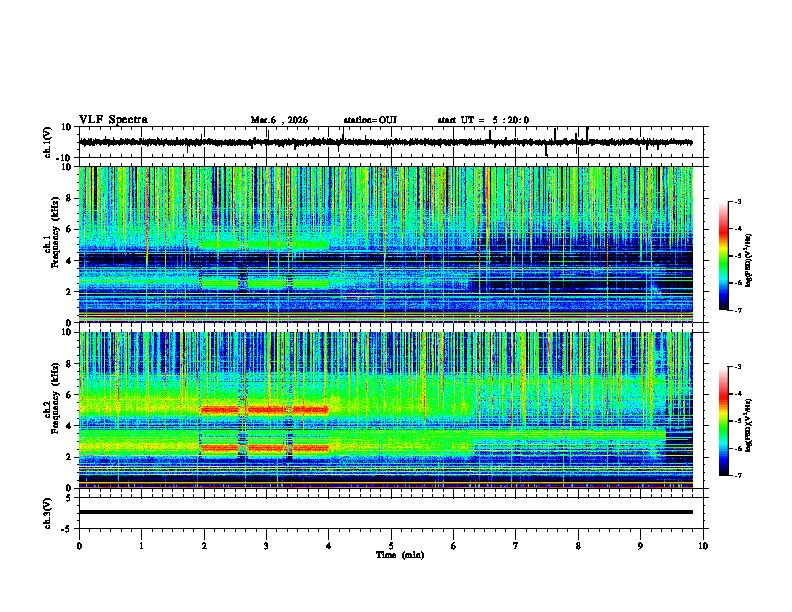The width and height of the screenshot is (792, 612).
Task: Select the "start UT = 5 :20: 0" text
Action: click(x=483, y=120)
